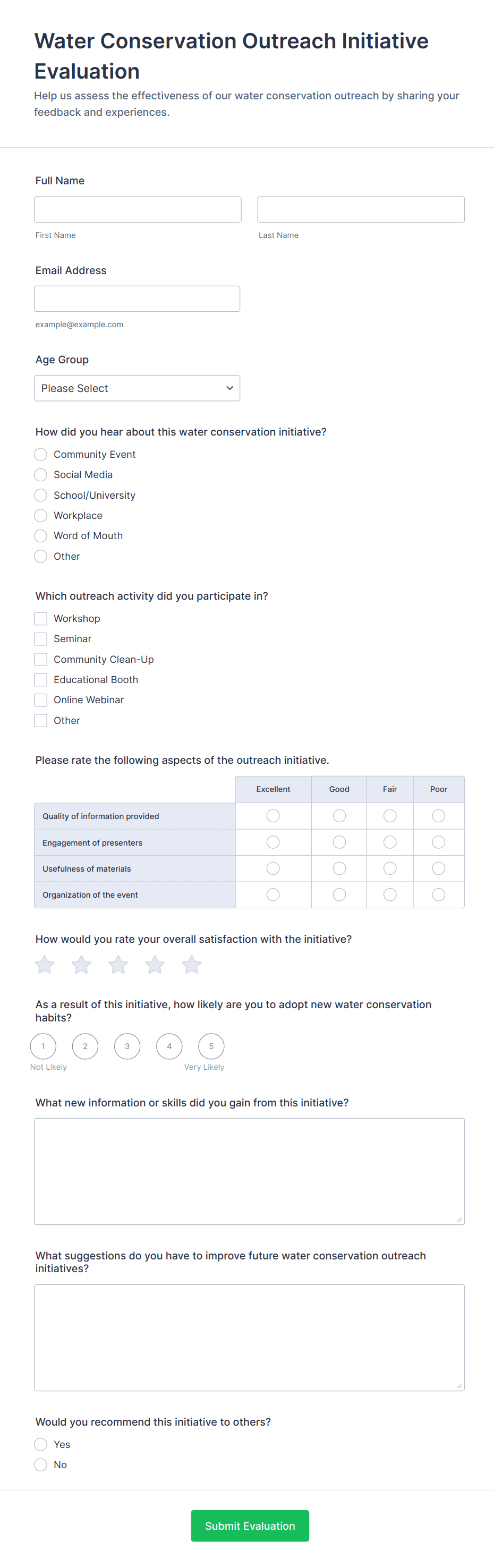
Task: Give five stars overall satisfaction
Action: [x=192, y=964]
